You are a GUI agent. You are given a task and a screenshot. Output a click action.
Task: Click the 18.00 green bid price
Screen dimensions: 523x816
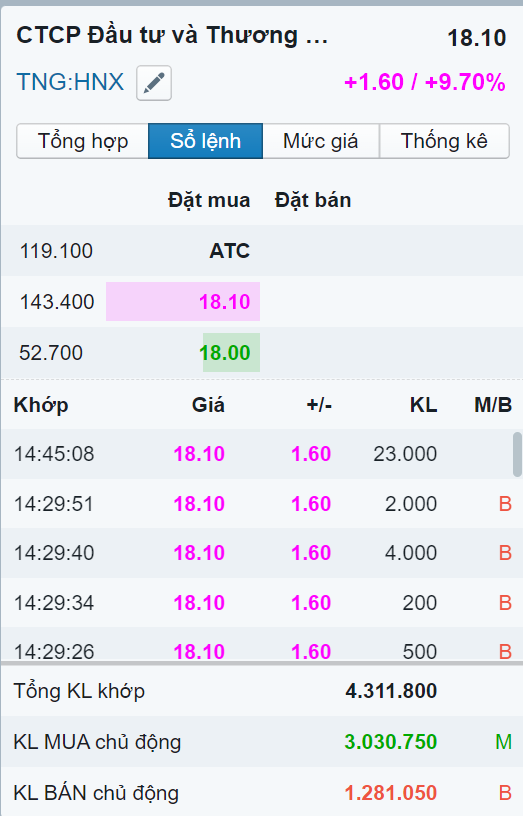[225, 353]
